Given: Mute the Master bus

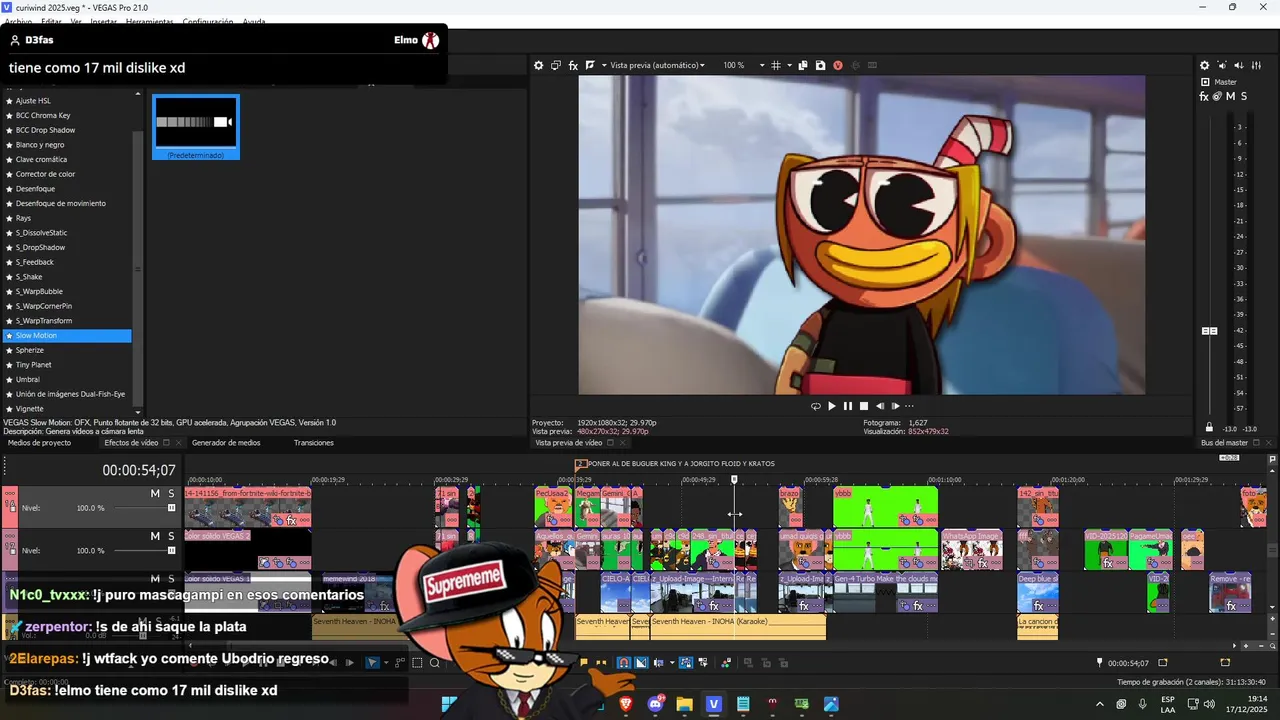Looking at the screenshot, I should click(1230, 96).
